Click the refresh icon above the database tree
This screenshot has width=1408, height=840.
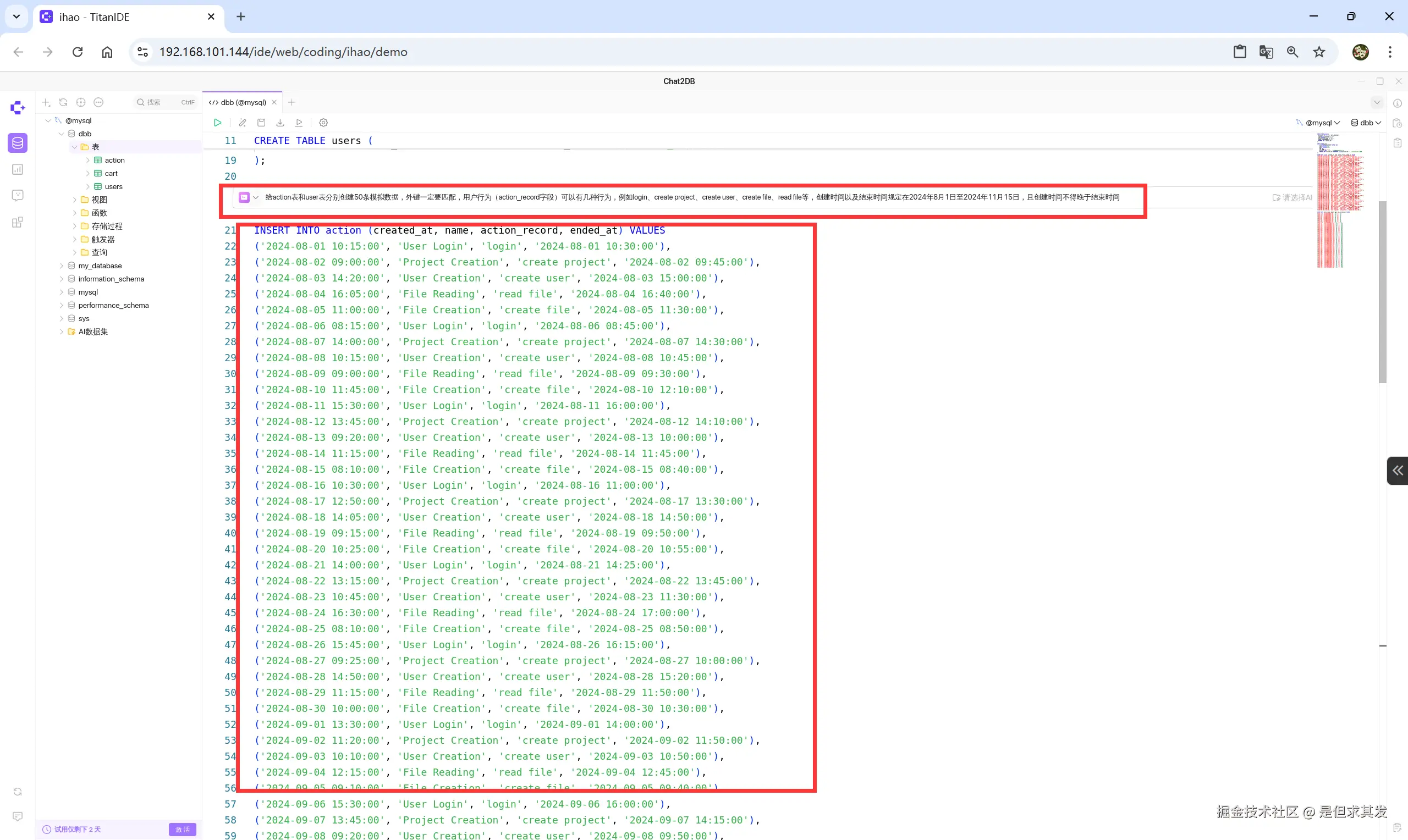(x=63, y=102)
